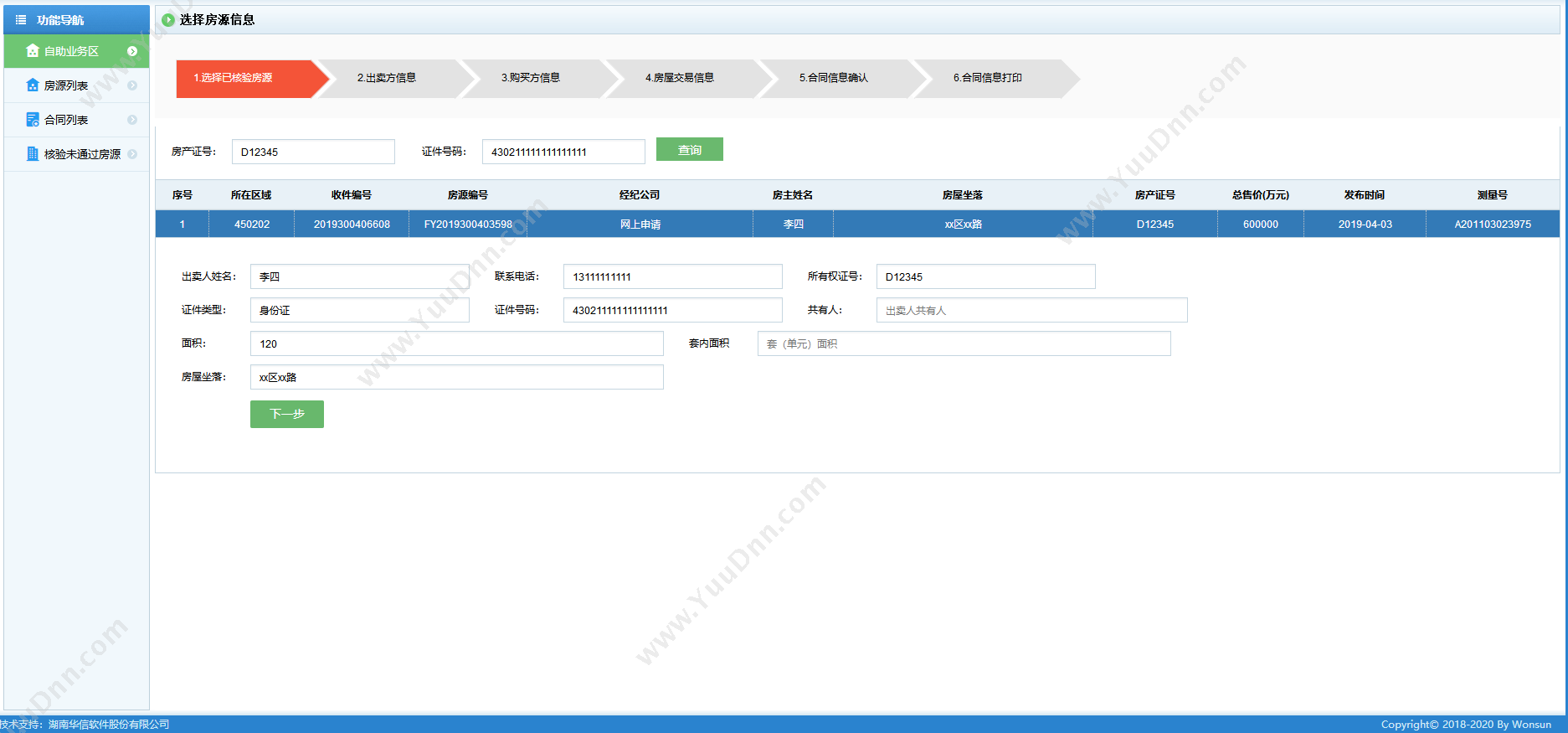Select table cell 网上申请
The height and width of the screenshot is (733, 1568).
(x=640, y=225)
